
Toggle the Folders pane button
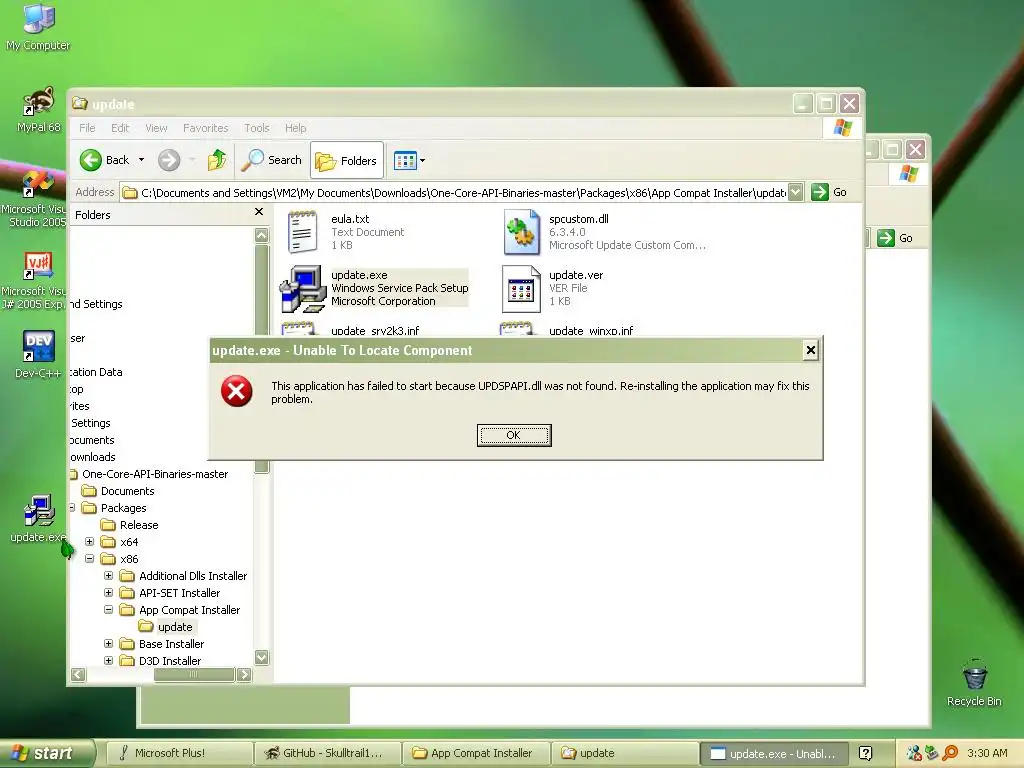point(346,161)
